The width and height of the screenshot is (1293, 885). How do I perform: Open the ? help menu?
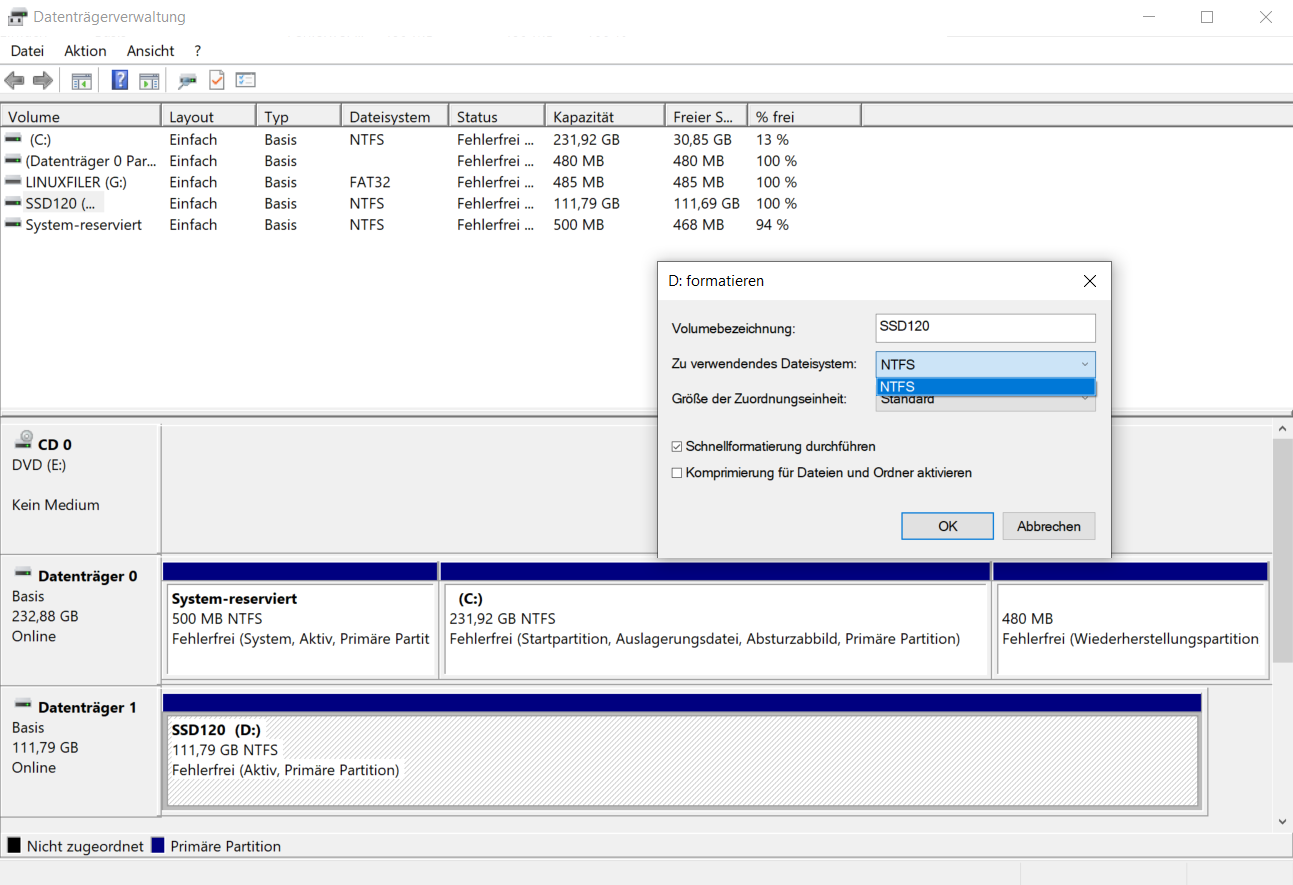click(197, 51)
